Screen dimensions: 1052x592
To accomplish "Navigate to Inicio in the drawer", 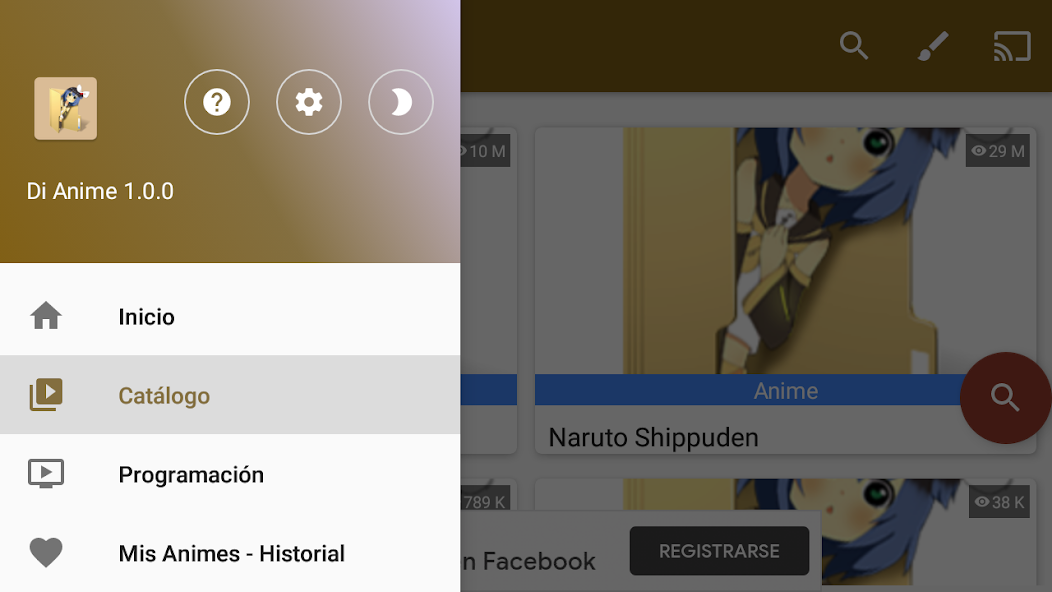I will click(147, 316).
